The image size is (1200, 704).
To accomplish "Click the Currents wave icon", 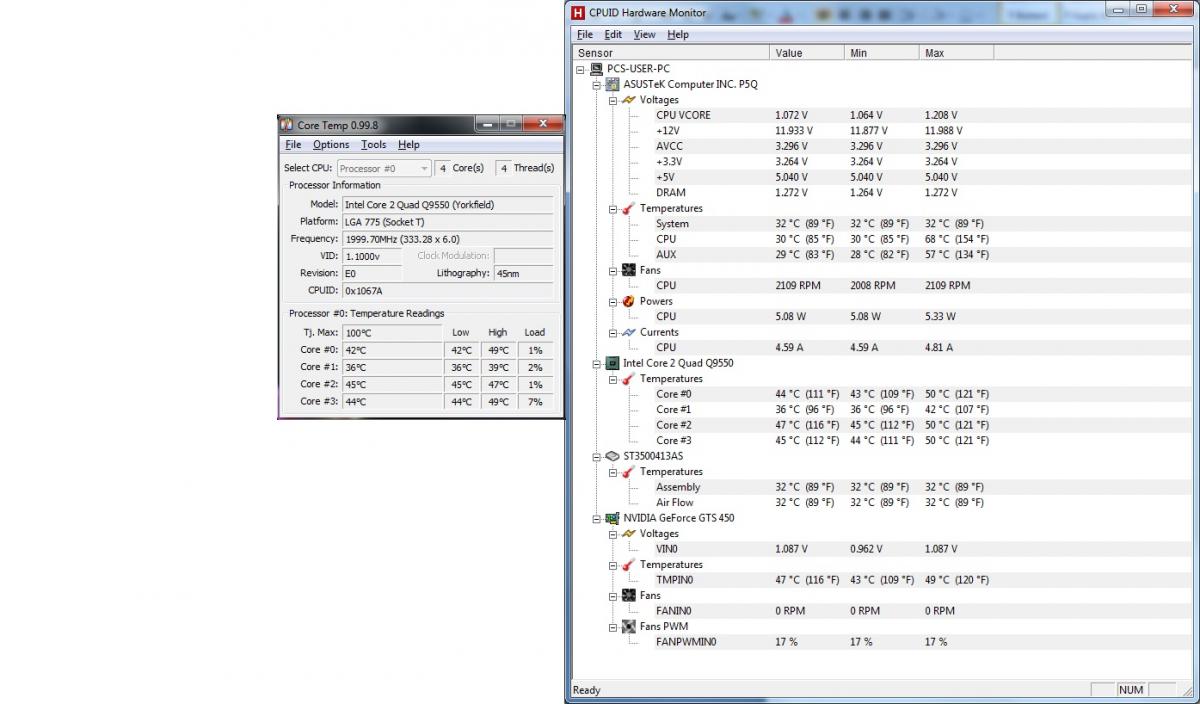I will (x=629, y=332).
